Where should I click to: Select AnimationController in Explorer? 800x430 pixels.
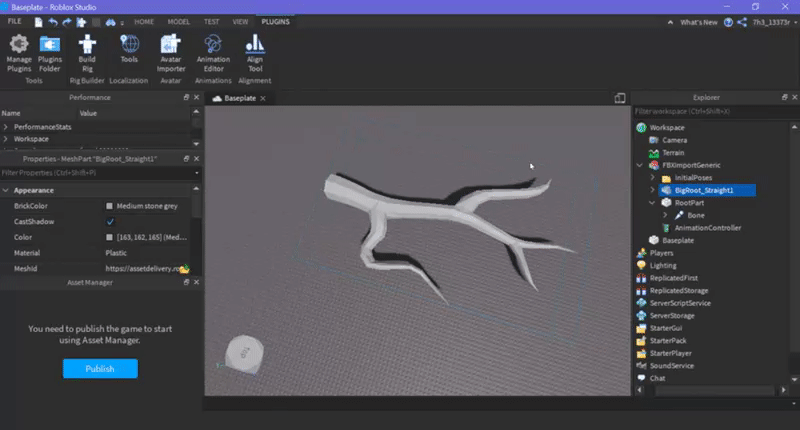pyautogui.click(x=707, y=228)
